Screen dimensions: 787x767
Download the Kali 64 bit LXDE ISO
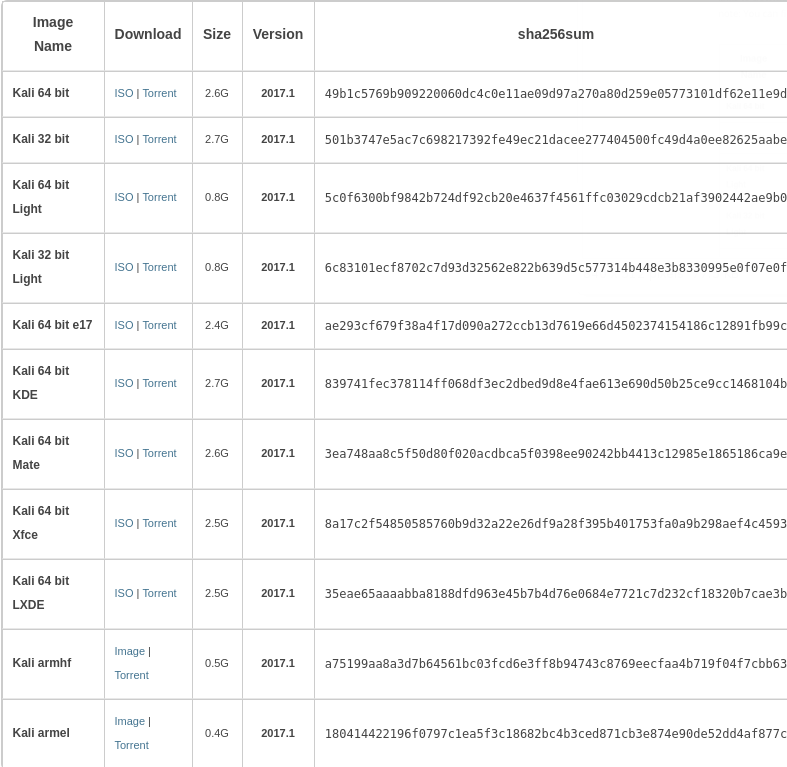point(123,593)
